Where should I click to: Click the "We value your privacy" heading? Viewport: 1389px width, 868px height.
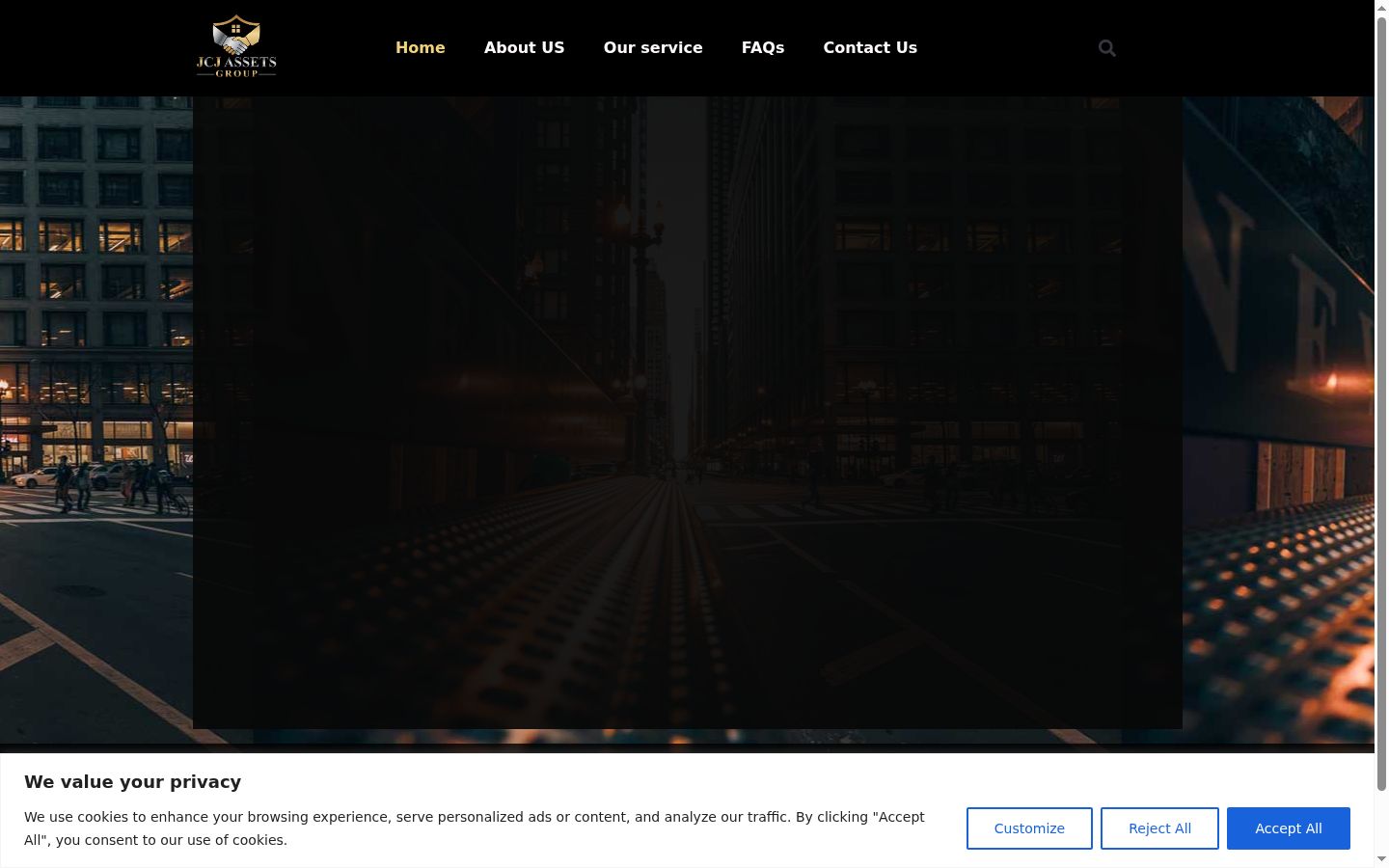(132, 782)
